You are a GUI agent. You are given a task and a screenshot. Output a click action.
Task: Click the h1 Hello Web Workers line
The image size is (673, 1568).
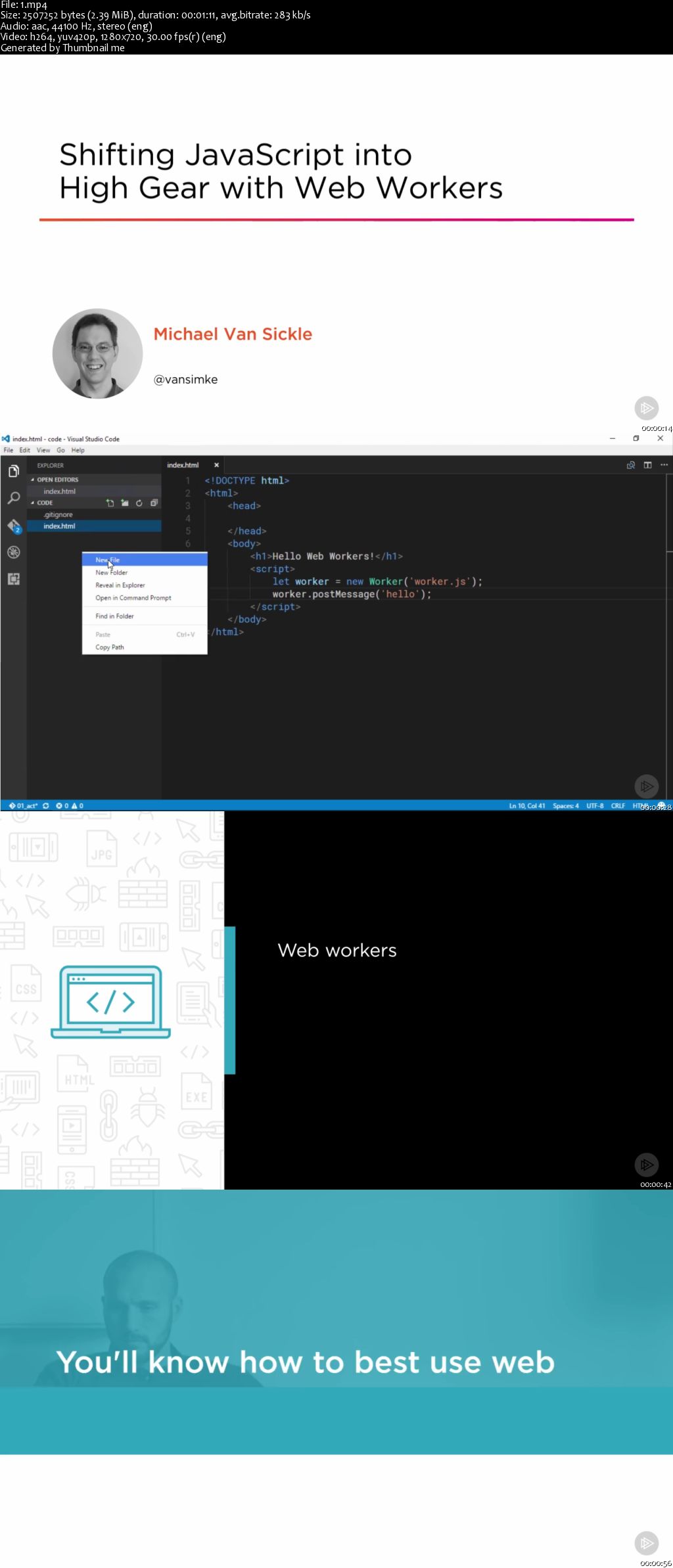coord(326,556)
